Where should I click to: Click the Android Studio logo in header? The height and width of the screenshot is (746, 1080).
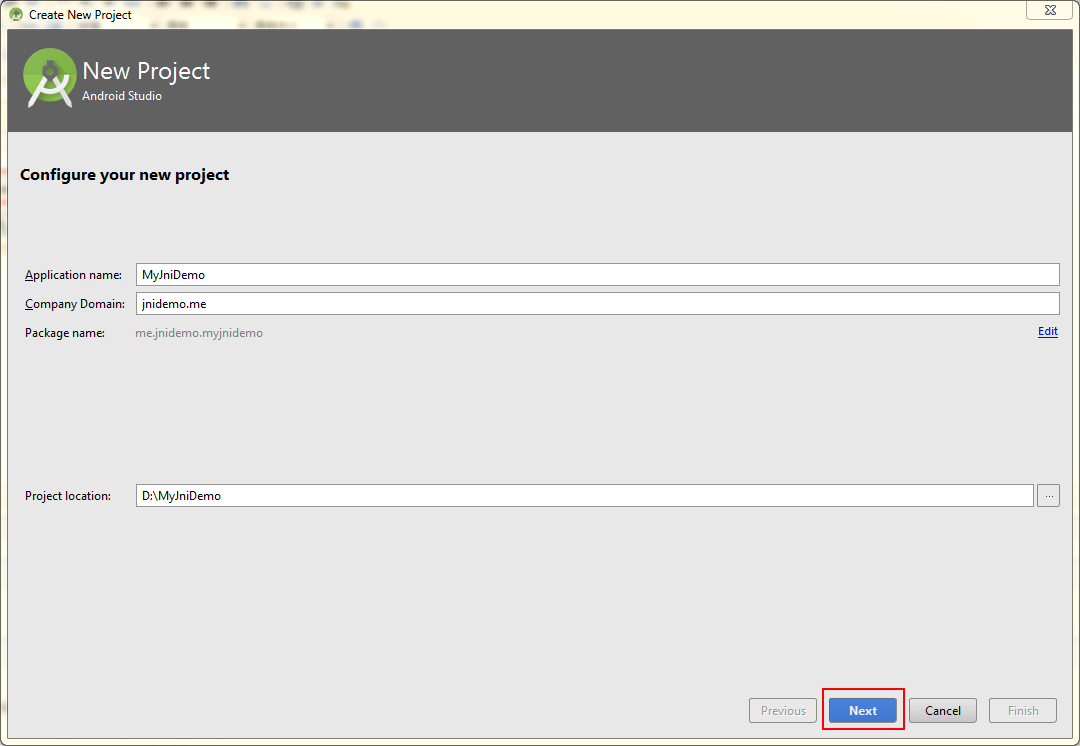click(49, 79)
